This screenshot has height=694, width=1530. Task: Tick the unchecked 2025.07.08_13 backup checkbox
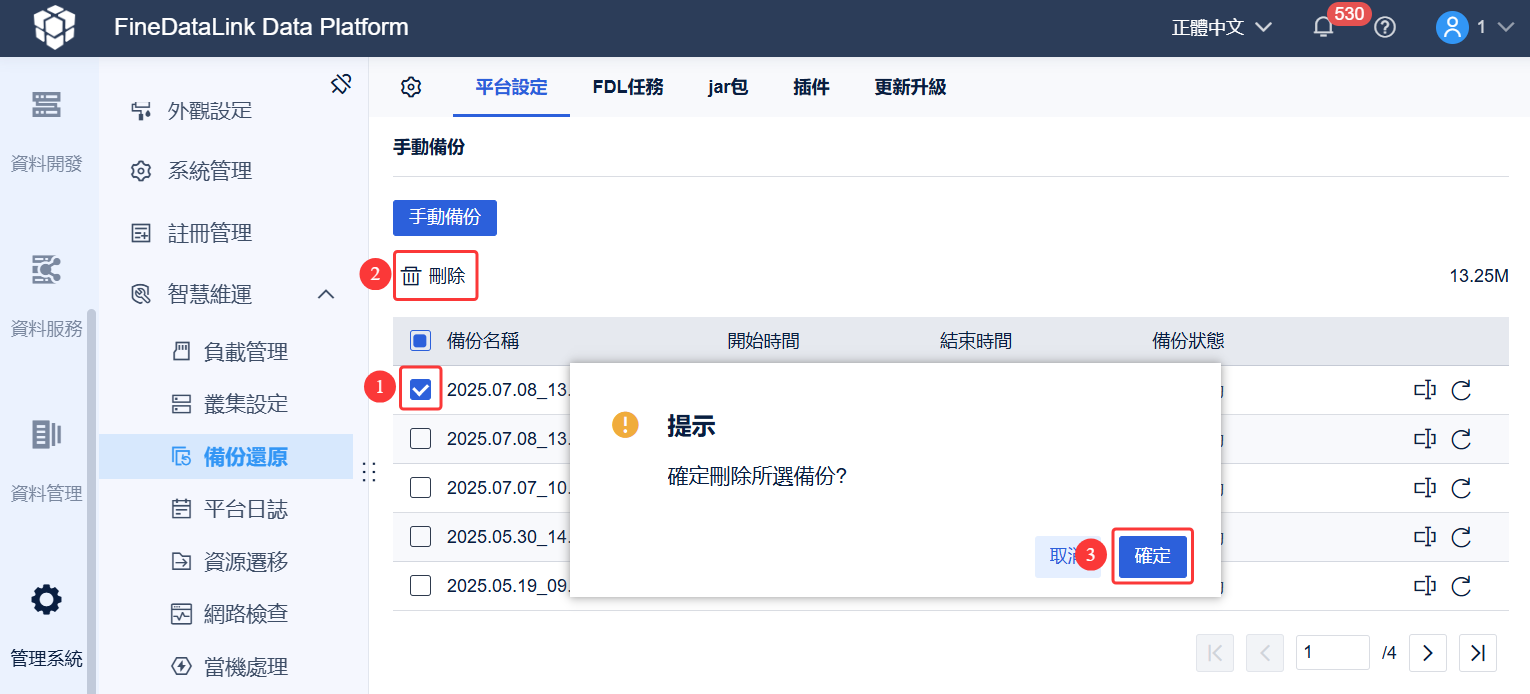coord(421,439)
